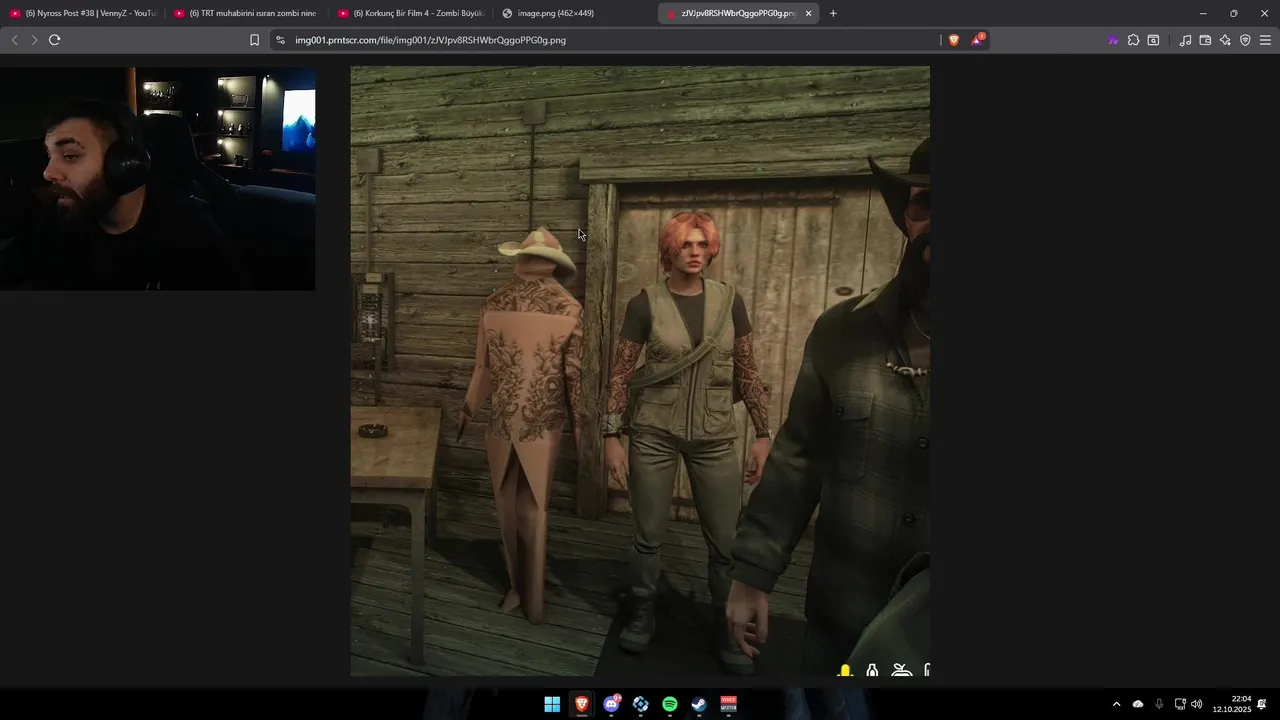This screenshot has width=1280, height=720.
Task: Switch to the Nyross Post #38 YouTube tab
Action: tap(83, 13)
